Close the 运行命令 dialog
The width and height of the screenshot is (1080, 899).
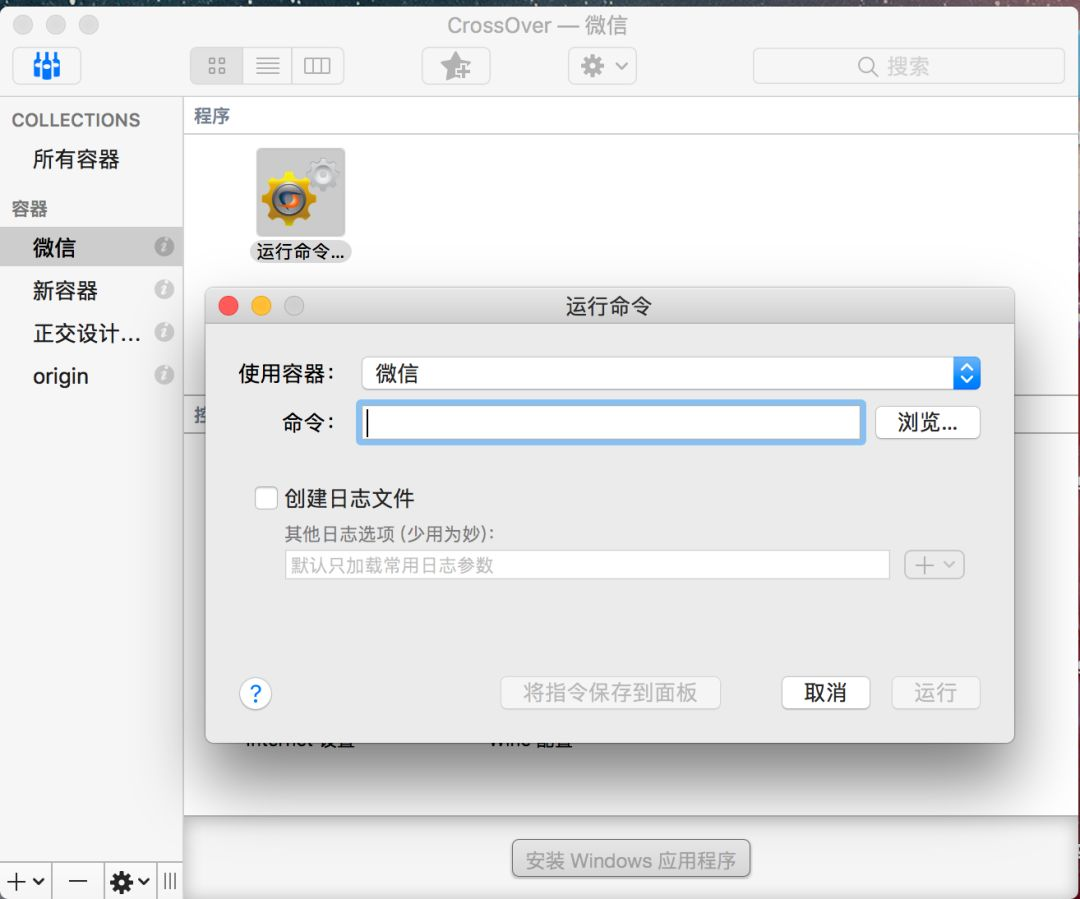pos(229,306)
